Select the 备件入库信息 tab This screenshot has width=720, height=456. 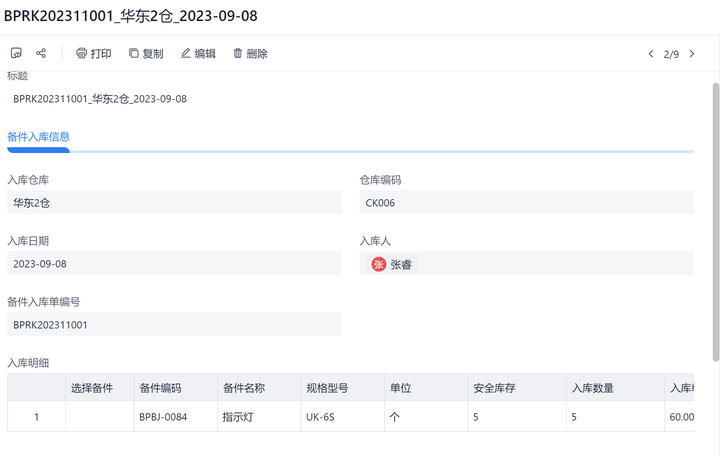click(38, 137)
